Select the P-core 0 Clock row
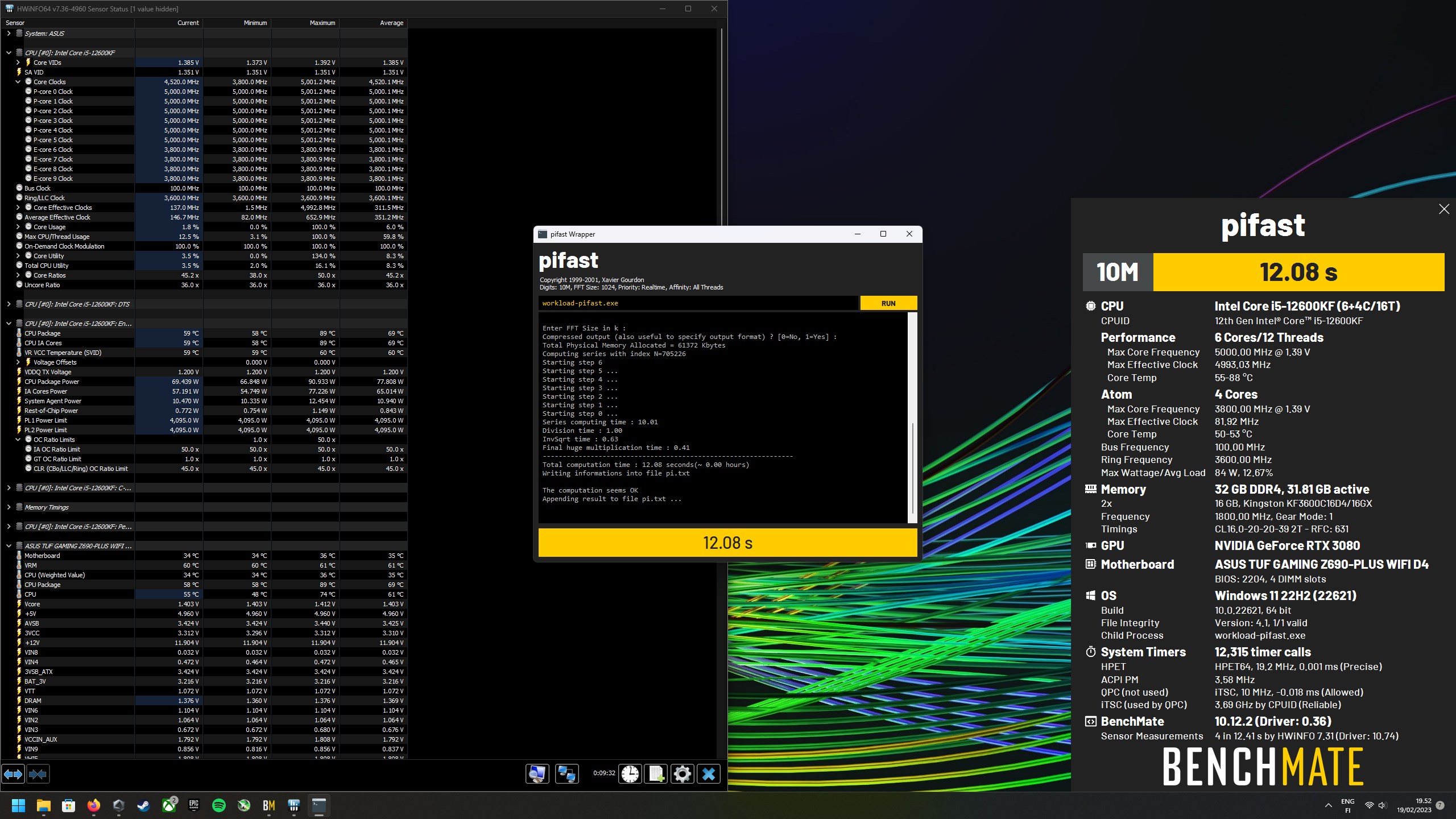The height and width of the screenshot is (819, 1456). pos(204,92)
